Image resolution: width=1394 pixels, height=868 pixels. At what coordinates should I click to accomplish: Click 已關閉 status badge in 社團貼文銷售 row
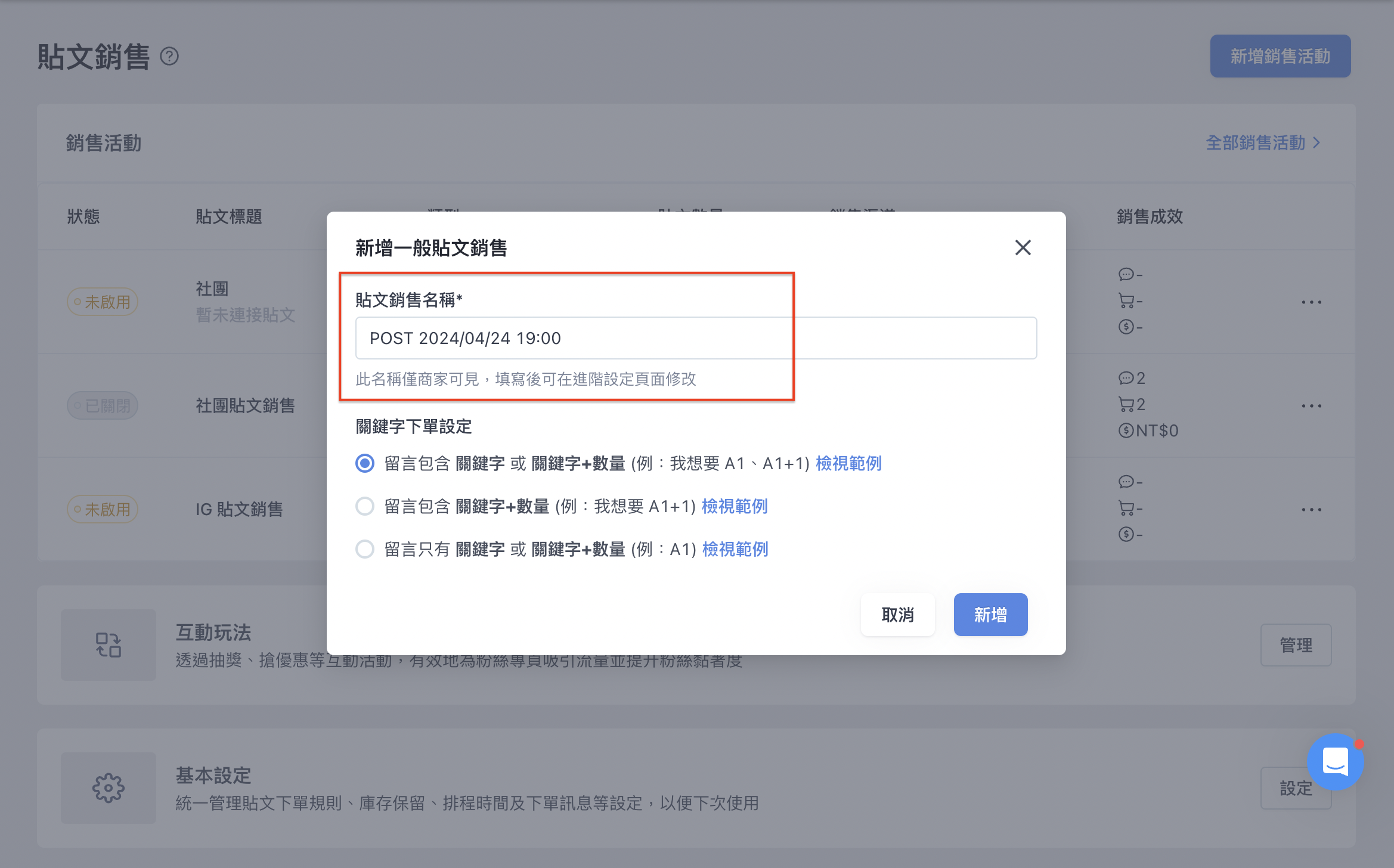coord(103,406)
